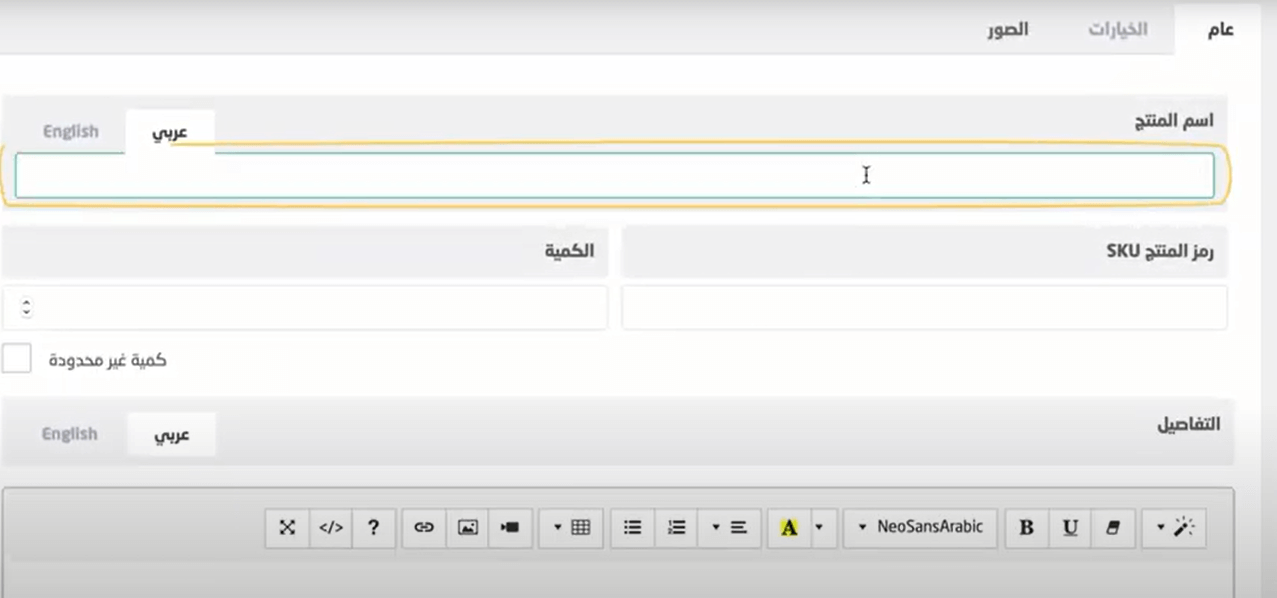This screenshot has height=598, width=1277.
Task: Switch to the الصور tab
Action: 1008,29
